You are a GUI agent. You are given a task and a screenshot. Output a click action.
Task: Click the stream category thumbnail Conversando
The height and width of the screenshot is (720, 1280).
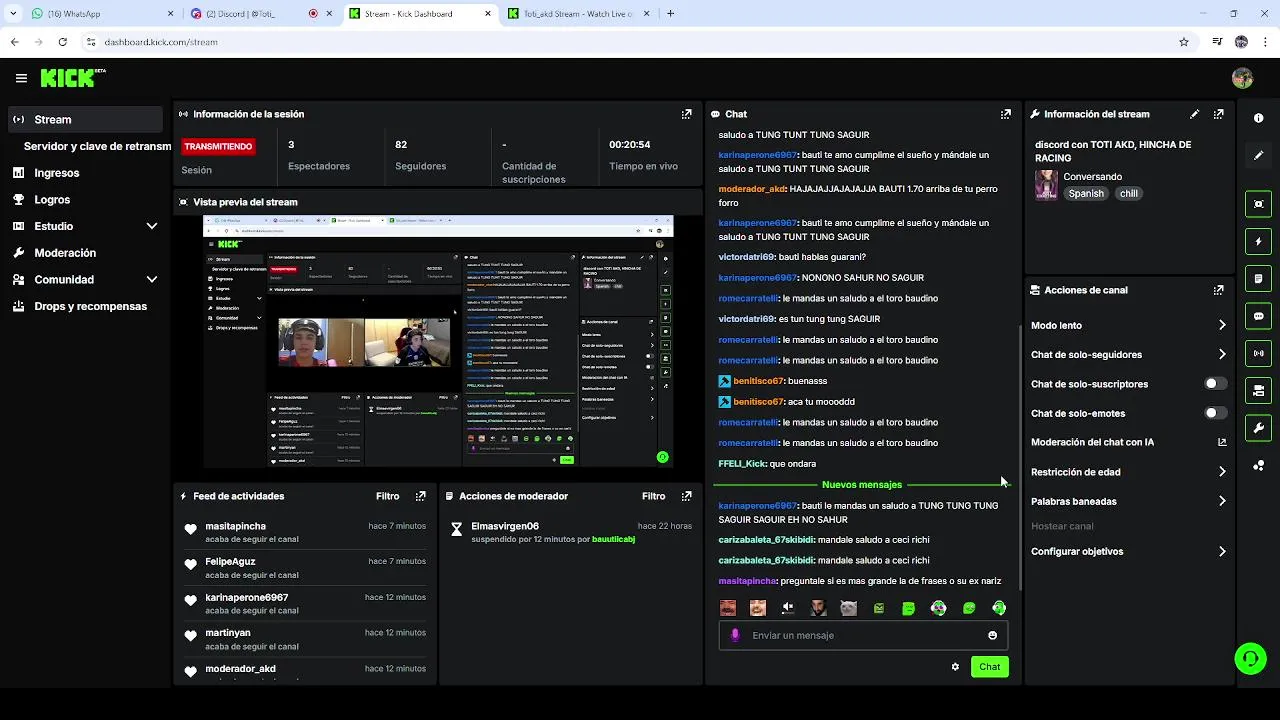coord(1046,185)
